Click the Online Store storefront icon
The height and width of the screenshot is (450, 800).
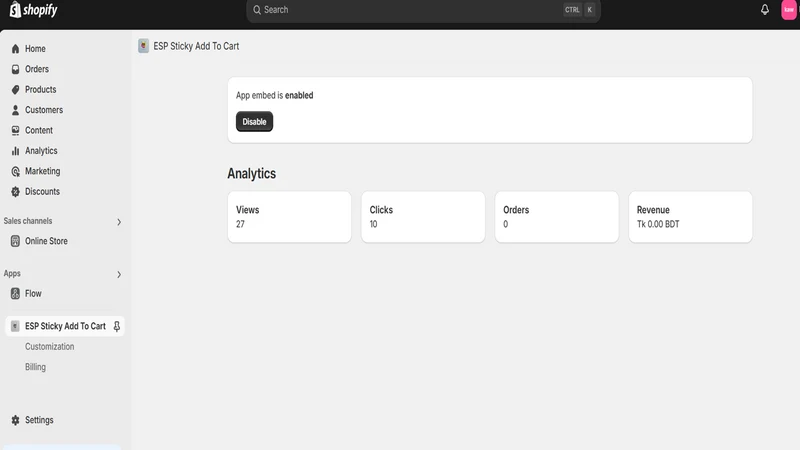point(15,241)
